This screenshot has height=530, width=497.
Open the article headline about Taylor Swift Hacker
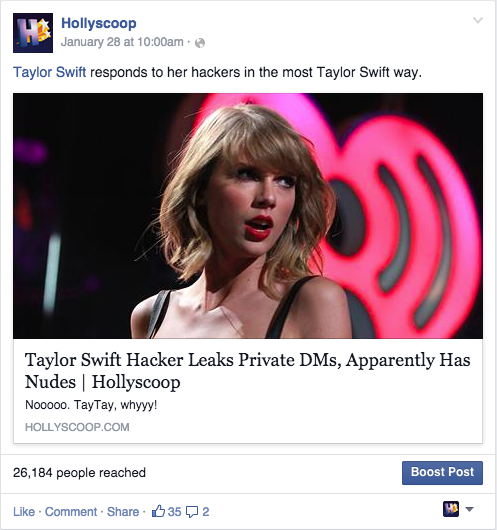pyautogui.click(x=247, y=371)
